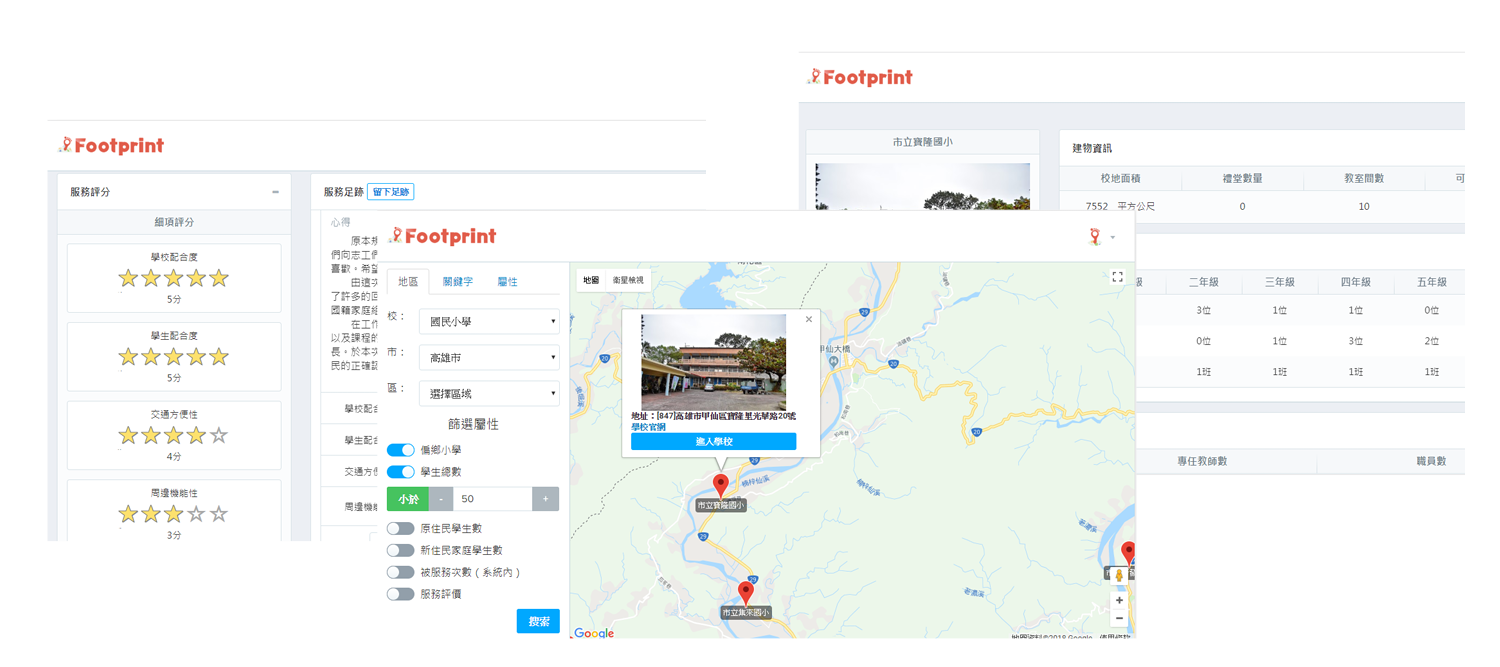This screenshot has height=667, width=1500.
Task: Enable the 原住民學生數 filter toggle
Action: (400, 527)
